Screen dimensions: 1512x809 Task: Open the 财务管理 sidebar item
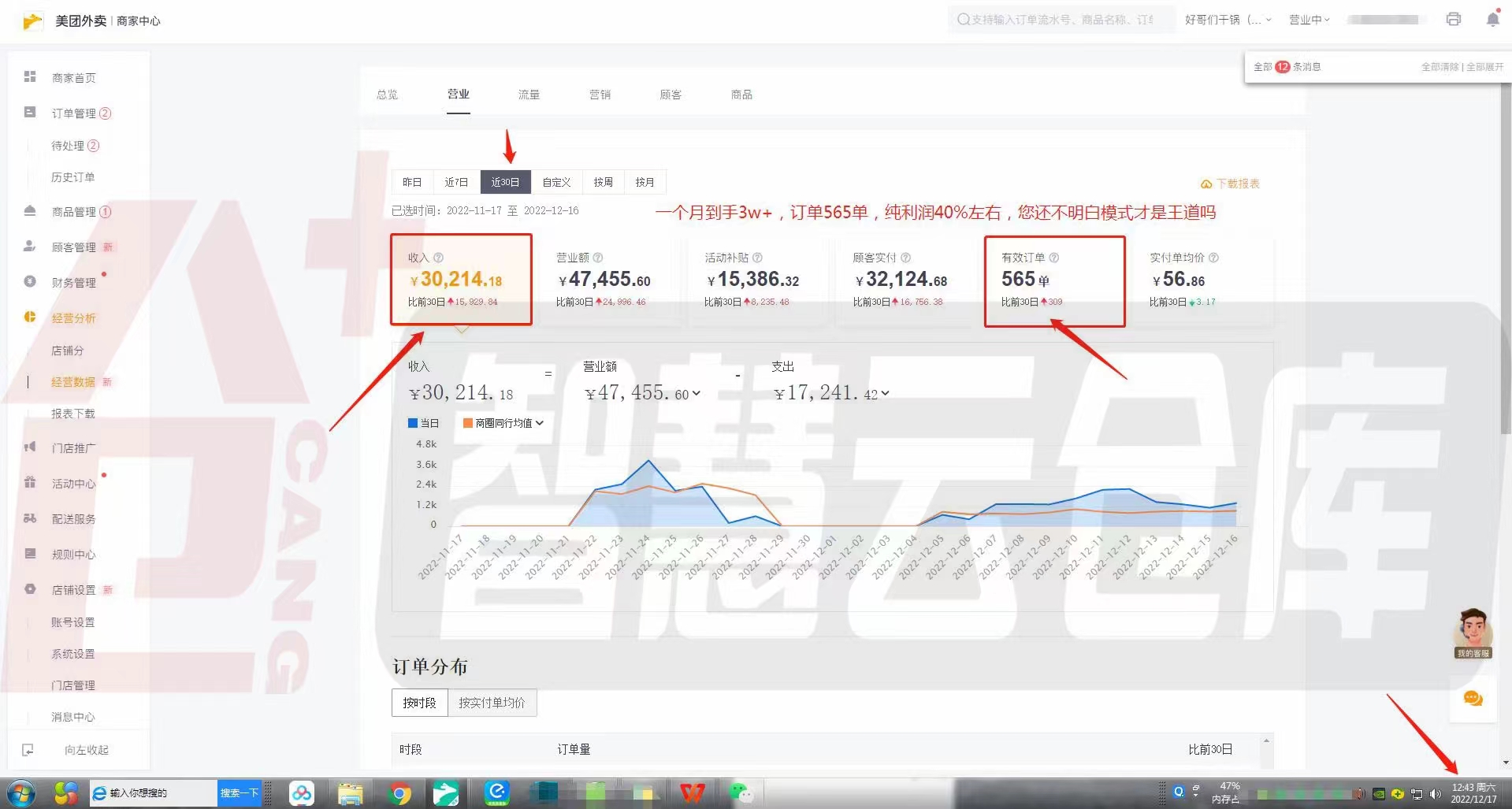pos(73,282)
